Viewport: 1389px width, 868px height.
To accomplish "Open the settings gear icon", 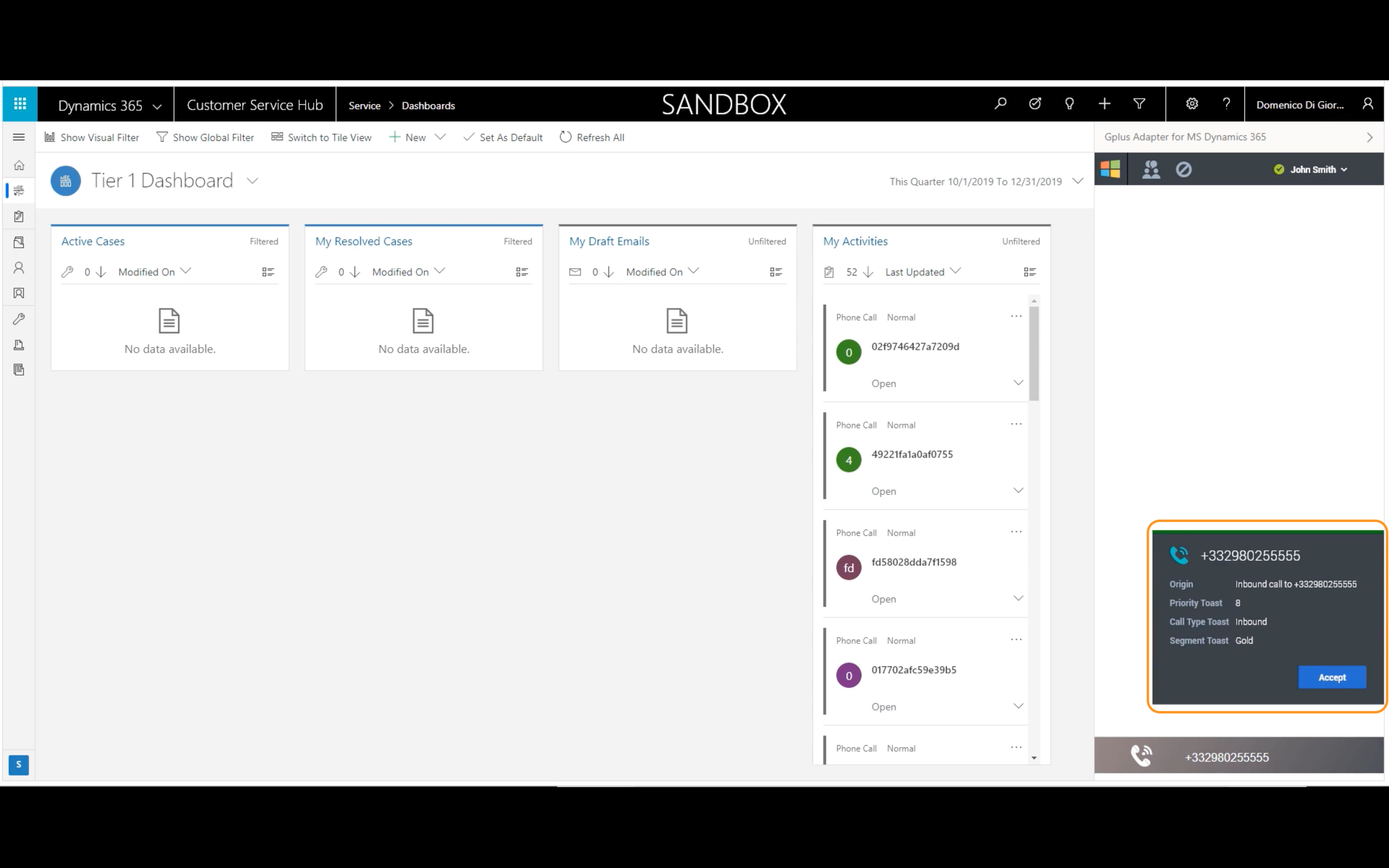I will click(x=1192, y=104).
